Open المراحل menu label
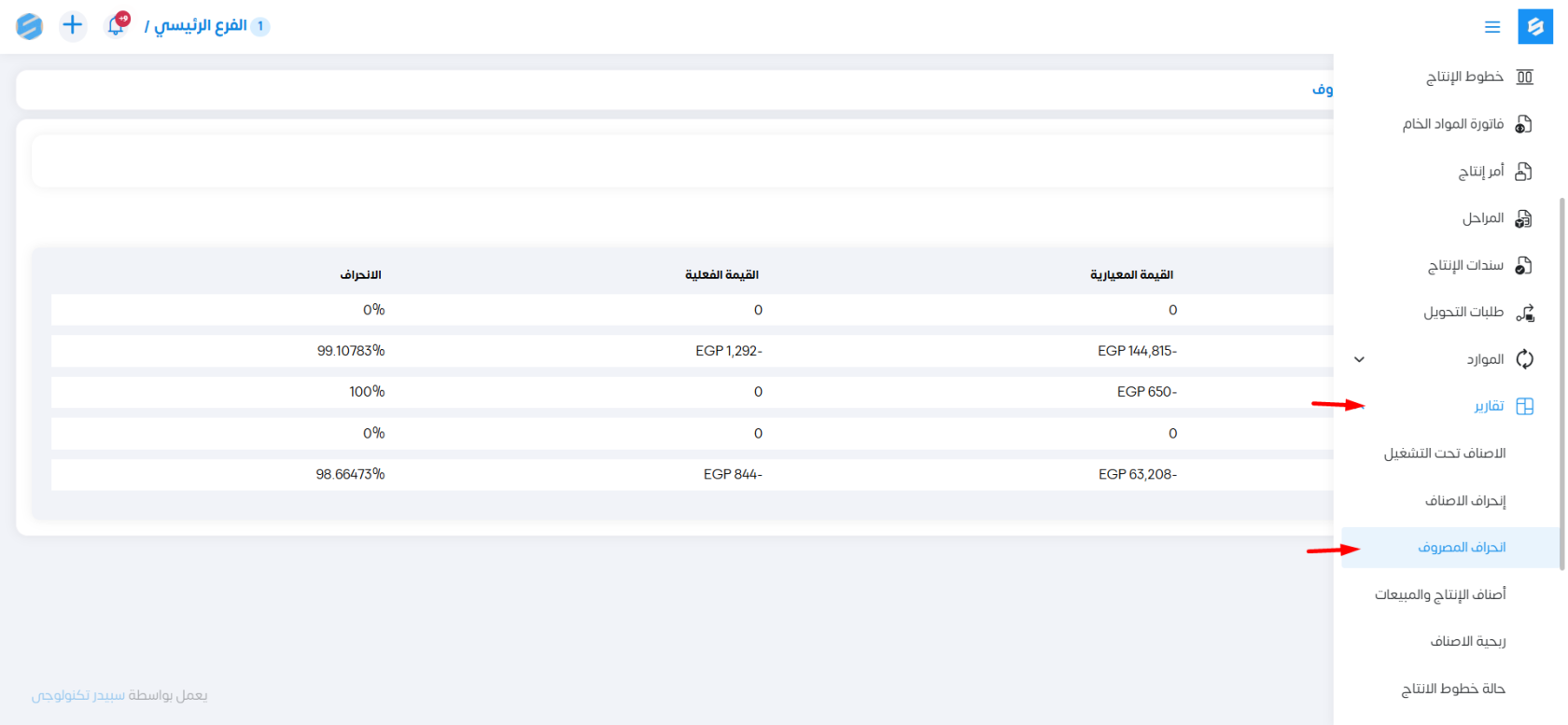 coord(1483,218)
